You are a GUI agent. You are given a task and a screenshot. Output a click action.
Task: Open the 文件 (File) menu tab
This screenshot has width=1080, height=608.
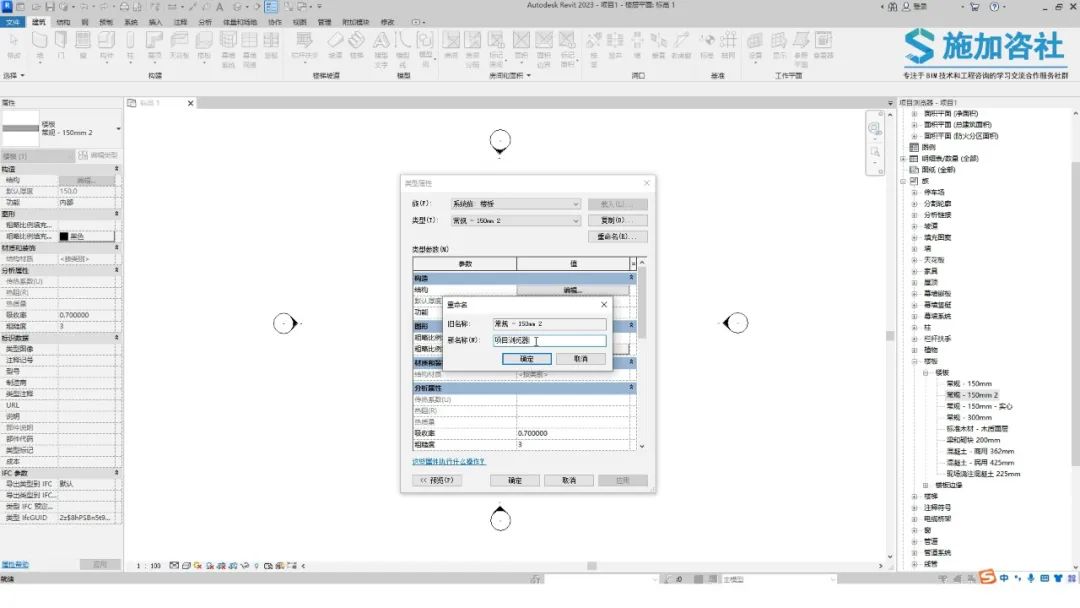[13, 22]
